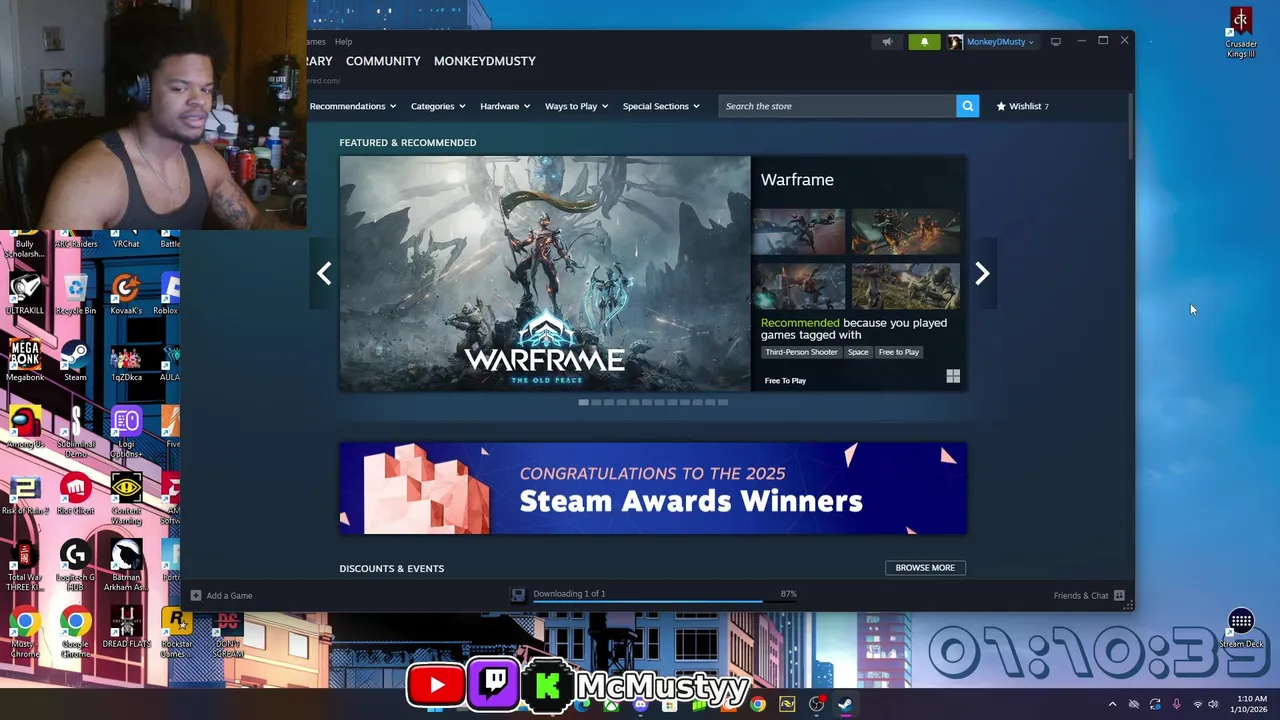Expand the Categories dropdown
This screenshot has width=1280, height=720.
pyautogui.click(x=438, y=106)
